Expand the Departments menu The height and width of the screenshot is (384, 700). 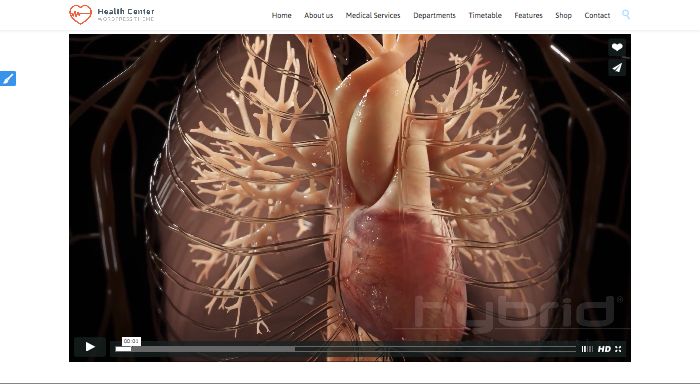(x=434, y=15)
